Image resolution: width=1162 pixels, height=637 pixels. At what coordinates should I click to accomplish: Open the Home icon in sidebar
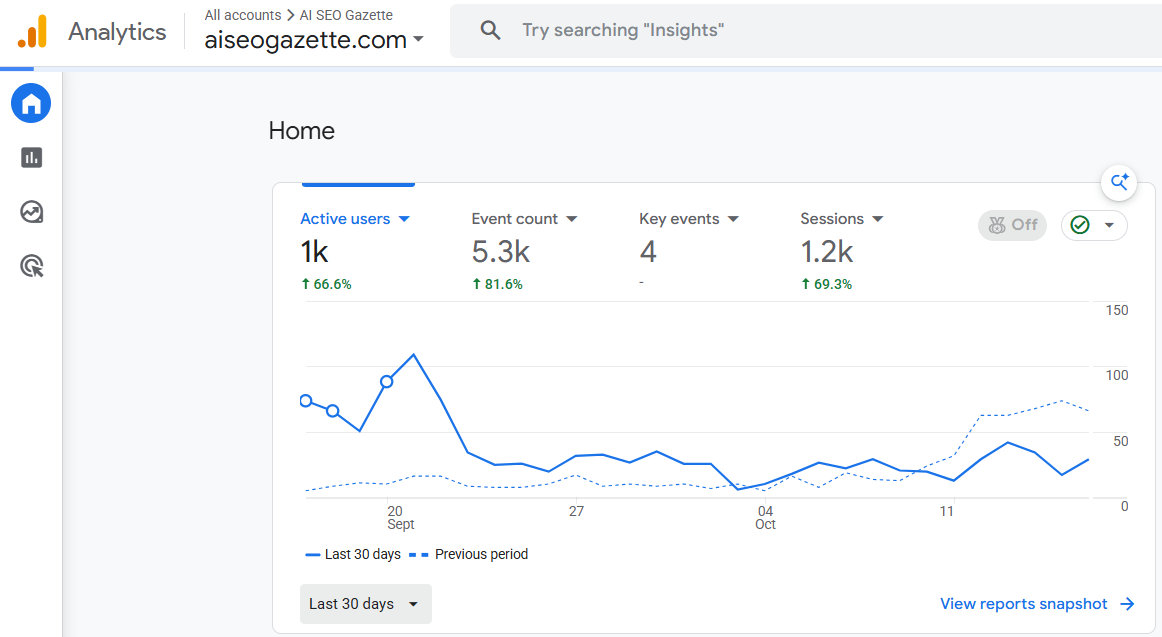tap(31, 103)
